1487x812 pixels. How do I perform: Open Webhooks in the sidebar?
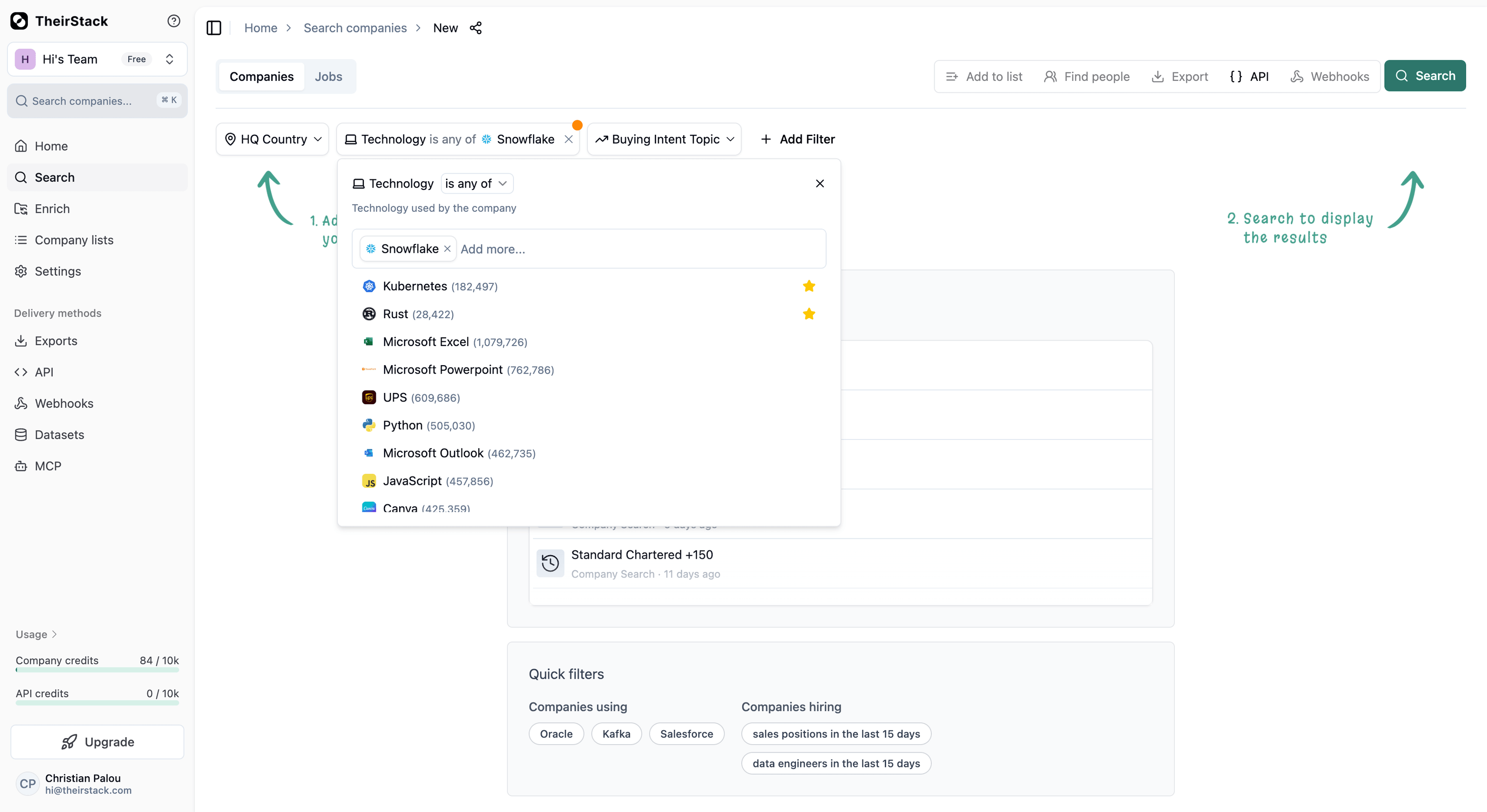[97, 403]
